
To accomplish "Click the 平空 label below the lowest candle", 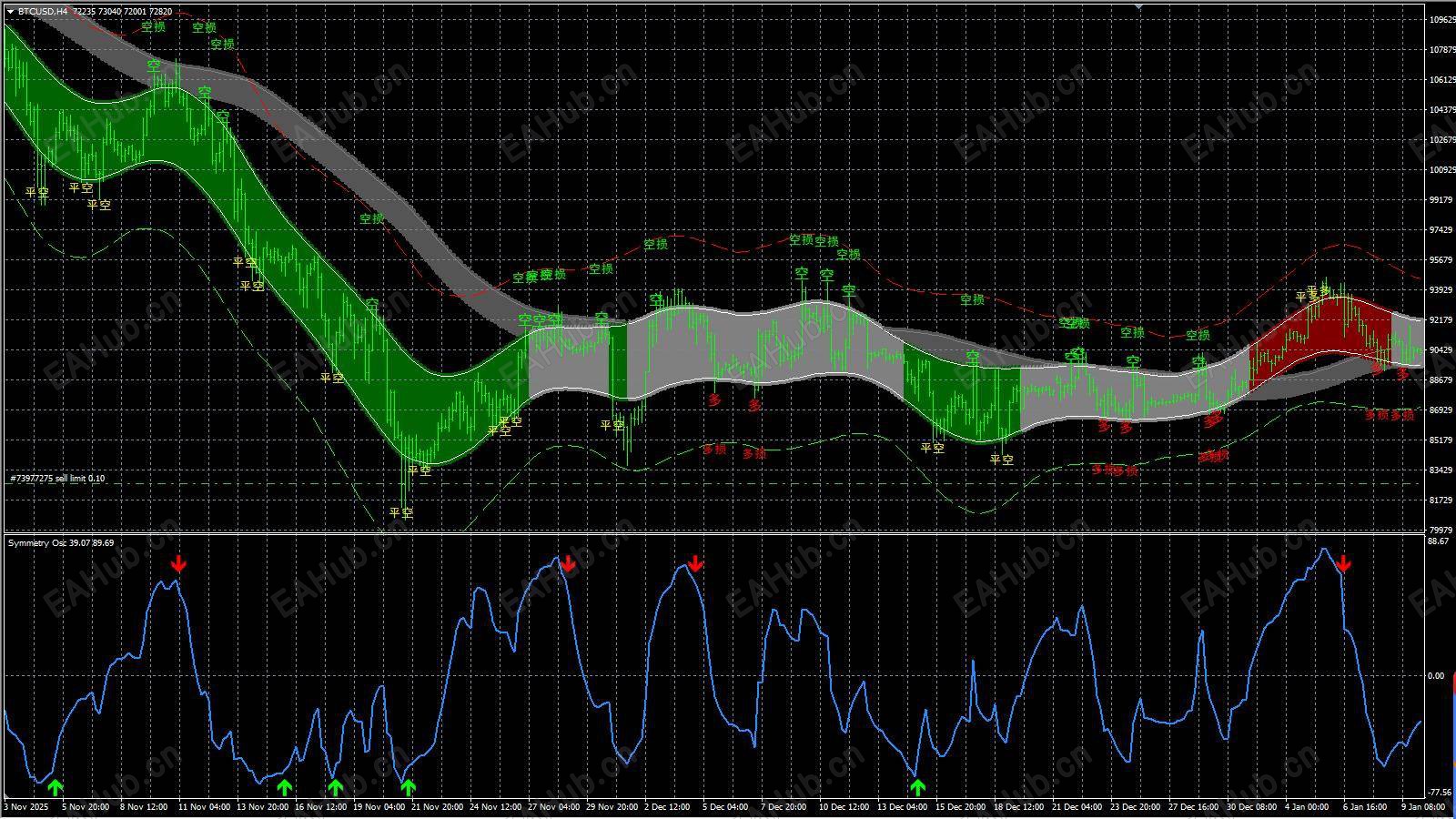I will tap(401, 512).
